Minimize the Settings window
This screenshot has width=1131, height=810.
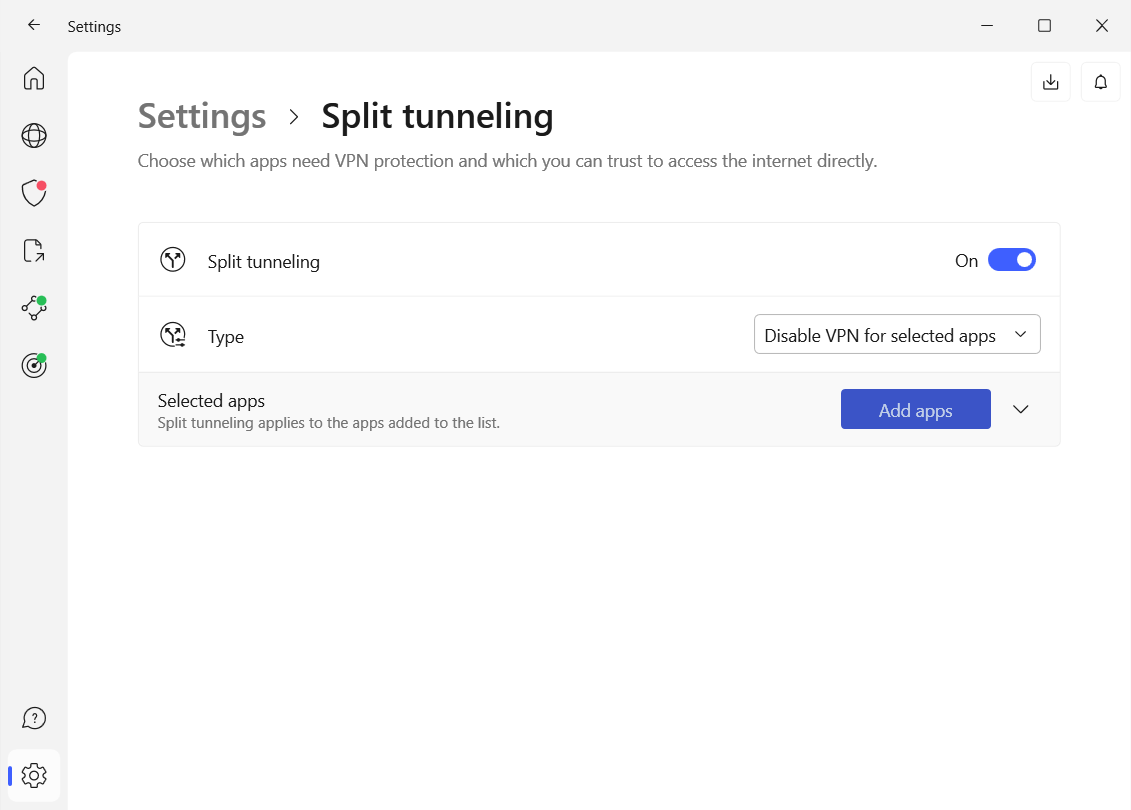(987, 26)
